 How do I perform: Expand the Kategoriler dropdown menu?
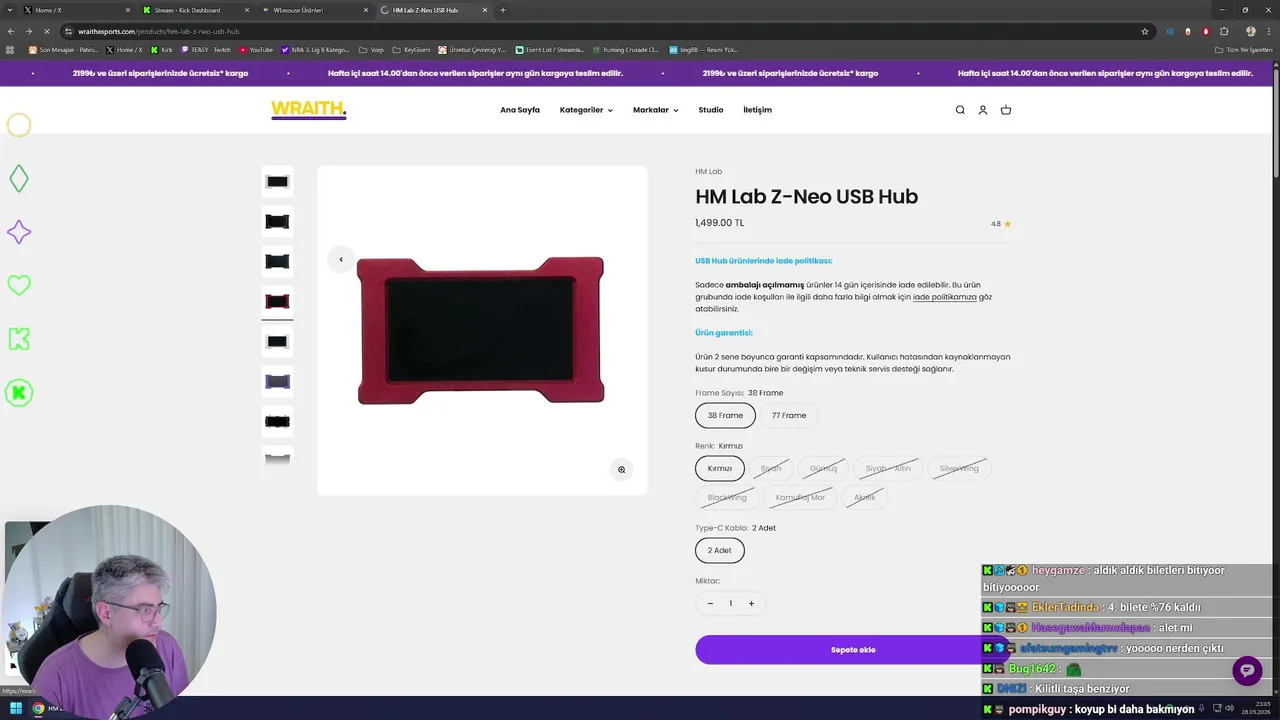pyautogui.click(x=586, y=110)
